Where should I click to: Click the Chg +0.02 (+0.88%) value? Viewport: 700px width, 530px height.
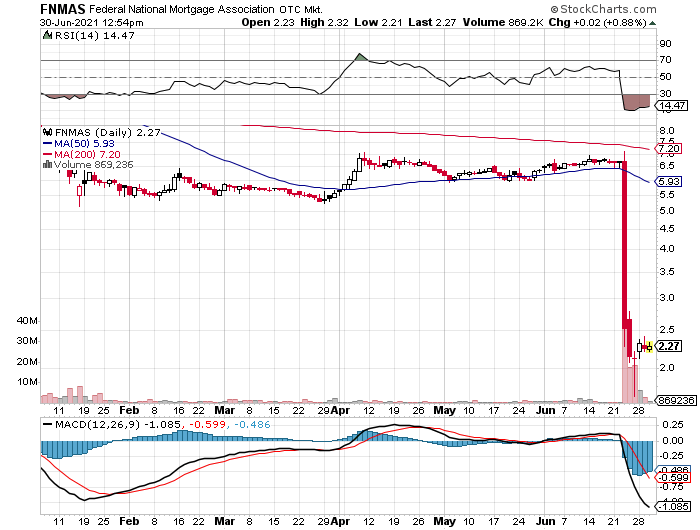[597, 22]
